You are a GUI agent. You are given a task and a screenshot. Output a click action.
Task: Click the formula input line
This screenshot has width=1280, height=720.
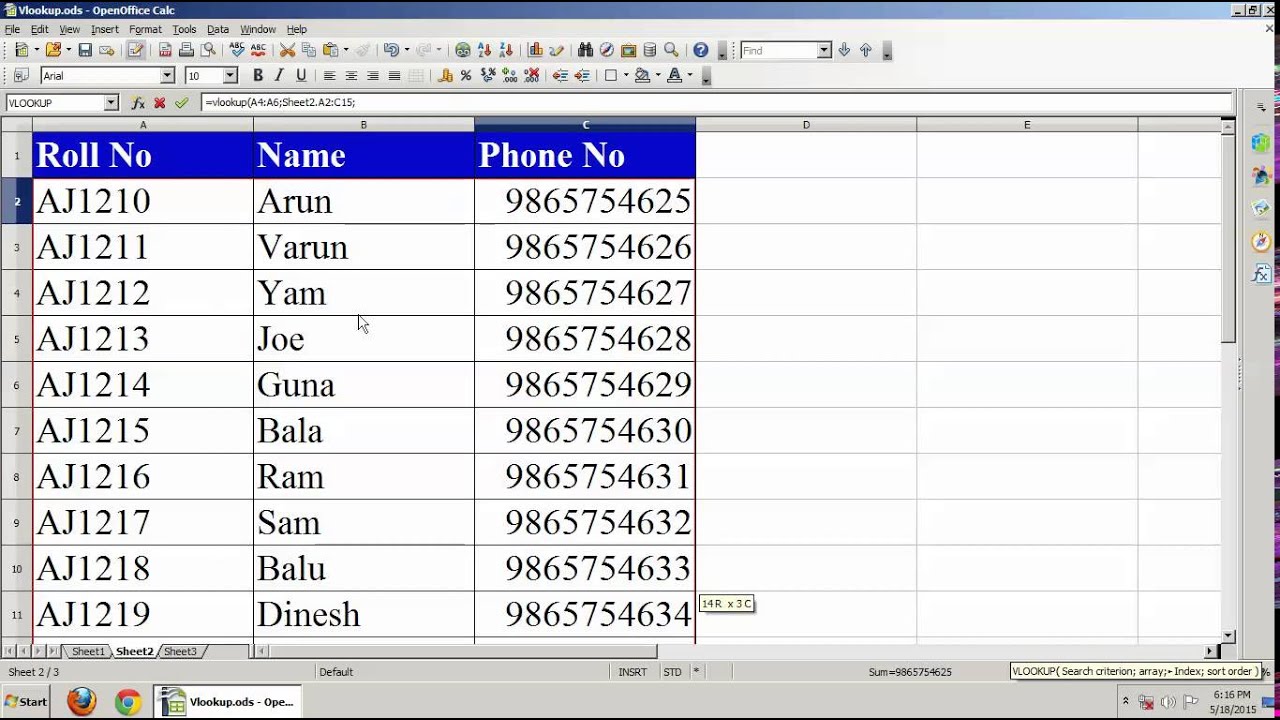pyautogui.click(x=716, y=103)
